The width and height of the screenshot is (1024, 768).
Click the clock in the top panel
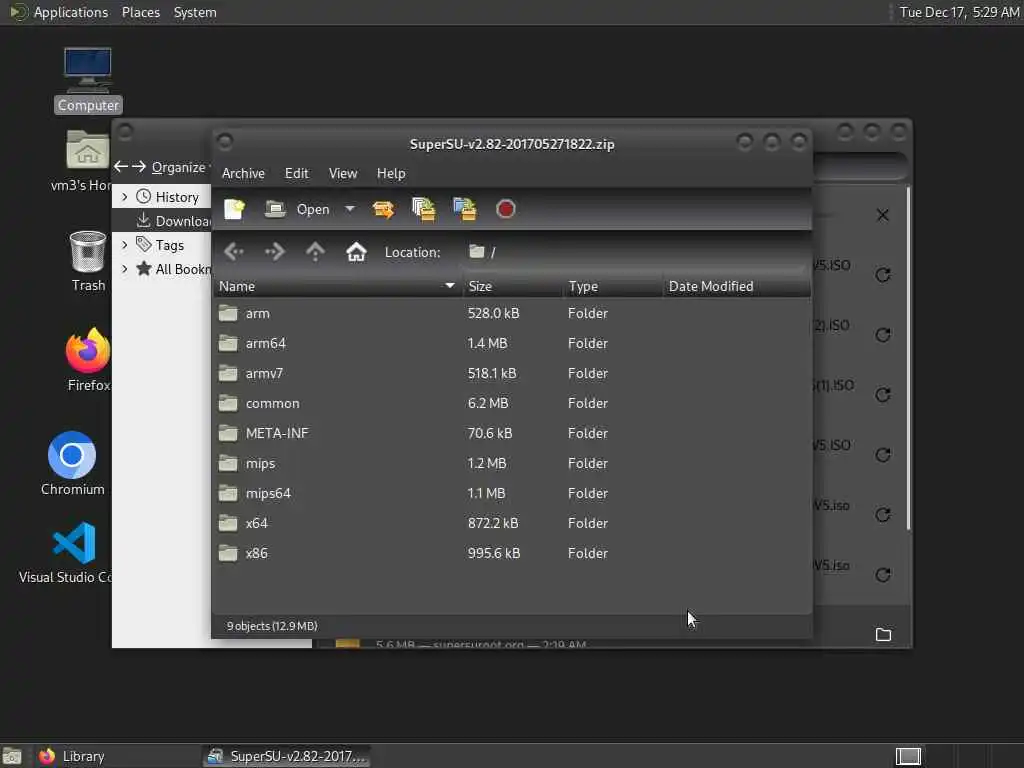coord(959,12)
